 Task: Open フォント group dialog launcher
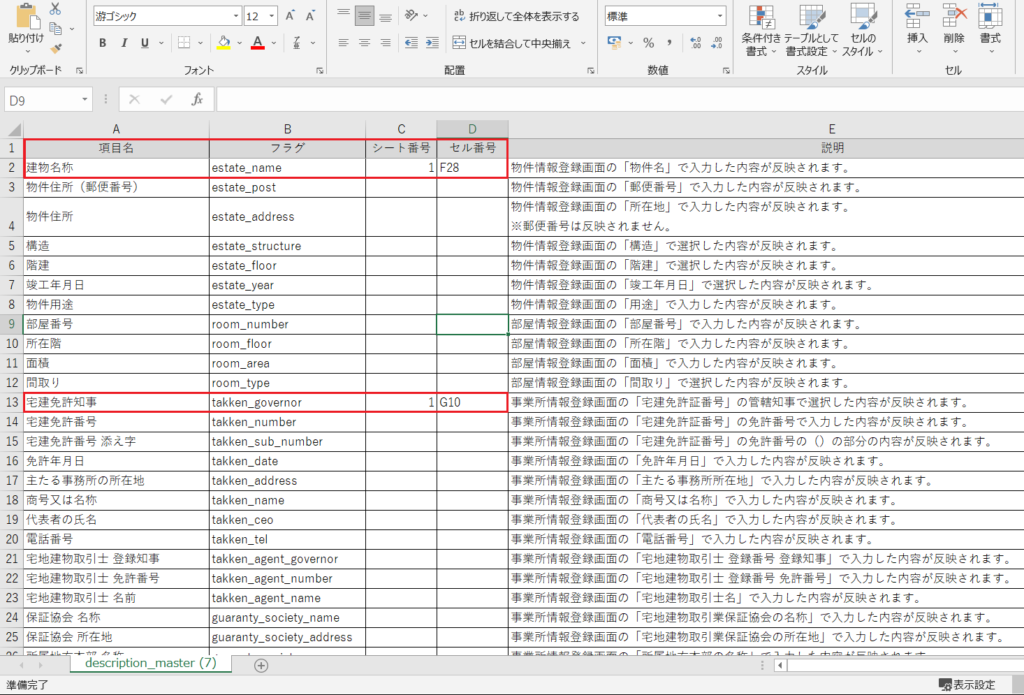[x=320, y=71]
